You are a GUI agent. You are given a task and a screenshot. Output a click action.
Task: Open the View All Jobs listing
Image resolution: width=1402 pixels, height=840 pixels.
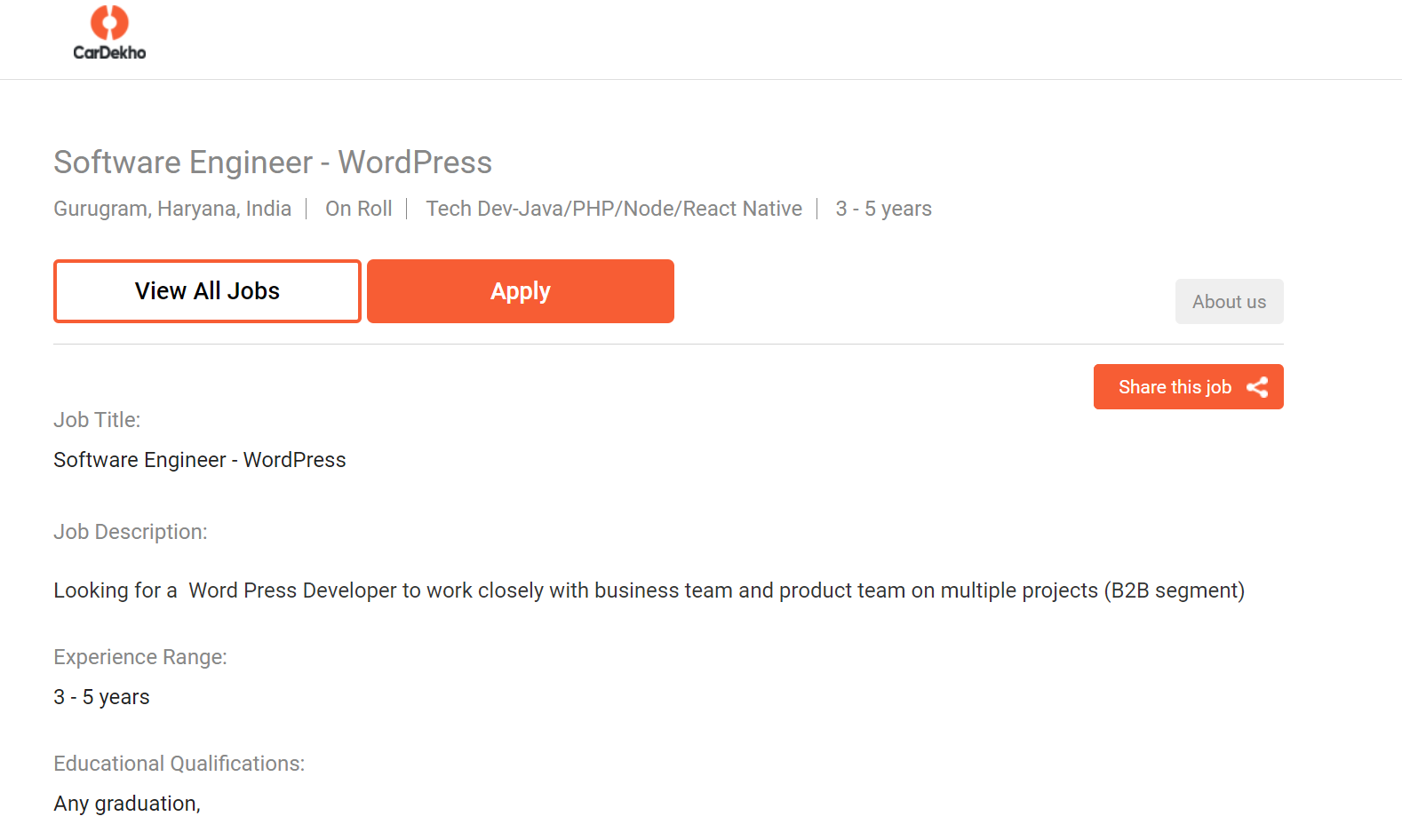click(x=207, y=291)
